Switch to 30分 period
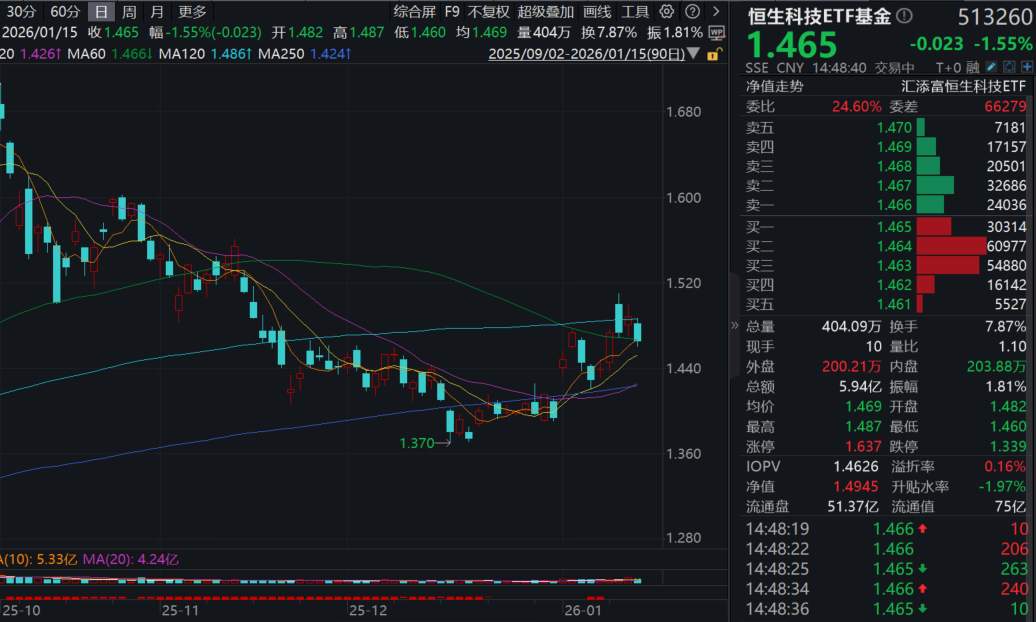Screen dimensions: 1036x622 [x=21, y=12]
